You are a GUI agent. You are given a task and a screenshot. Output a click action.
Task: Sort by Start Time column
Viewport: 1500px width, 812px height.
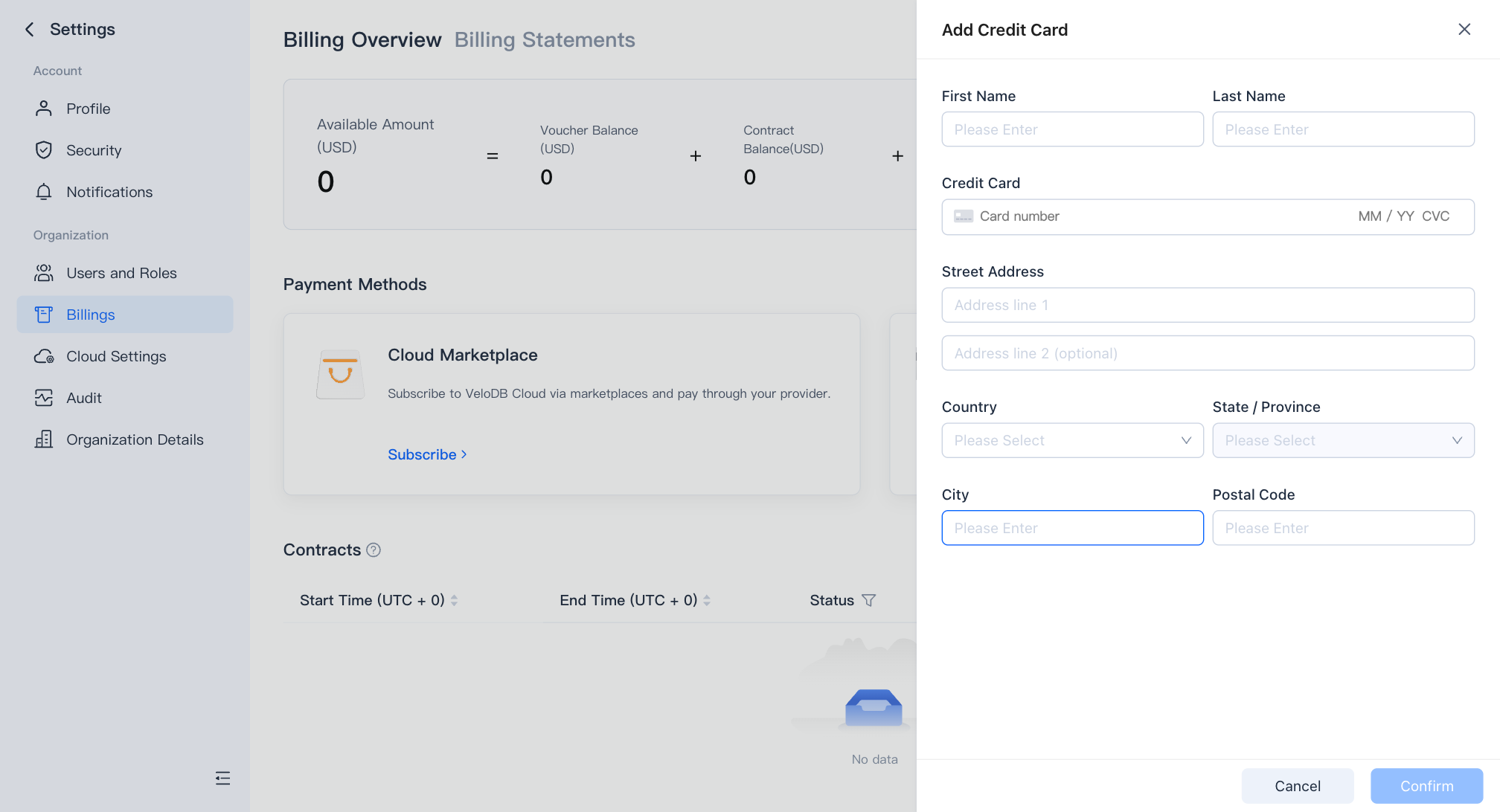(x=454, y=600)
